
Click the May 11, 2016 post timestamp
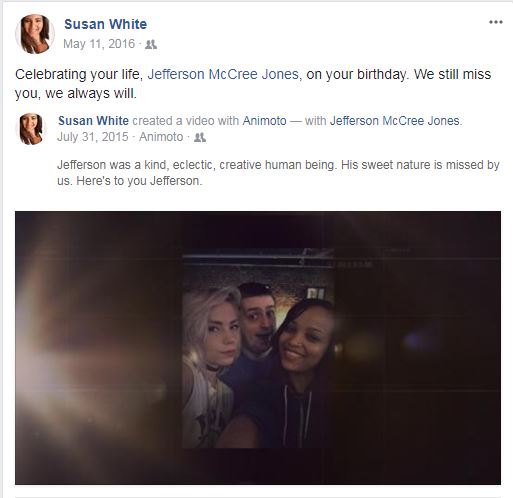pyautogui.click(x=99, y=44)
